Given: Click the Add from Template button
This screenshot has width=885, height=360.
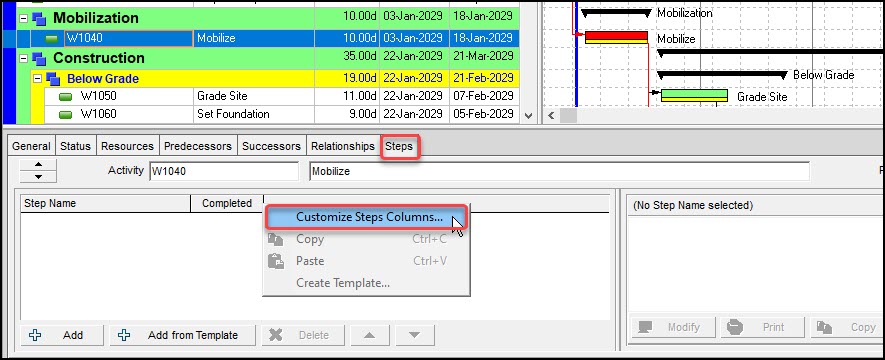Looking at the screenshot, I should tap(183, 335).
